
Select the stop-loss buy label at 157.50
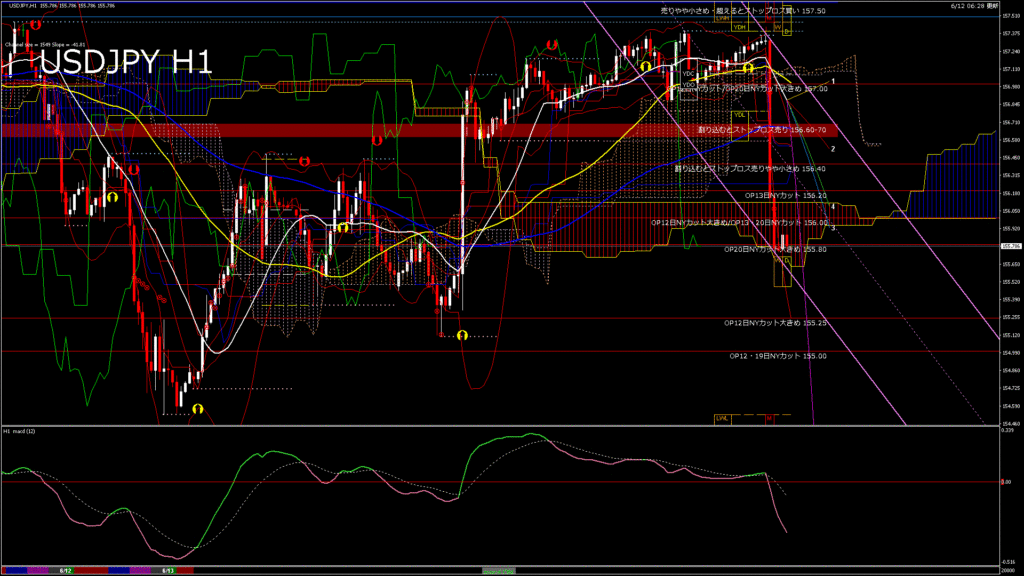point(743,11)
